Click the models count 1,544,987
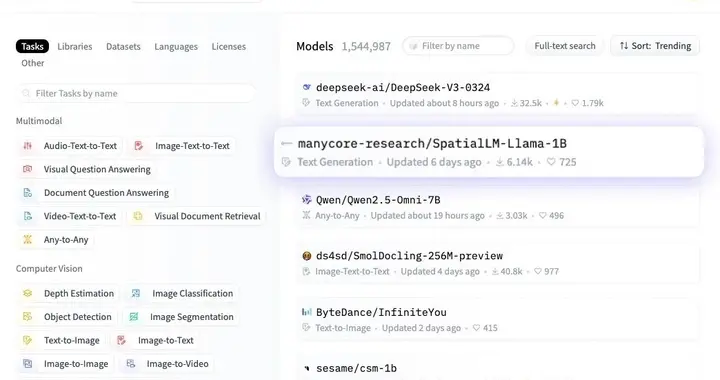Viewport: 720px width, 380px height. 366,46
